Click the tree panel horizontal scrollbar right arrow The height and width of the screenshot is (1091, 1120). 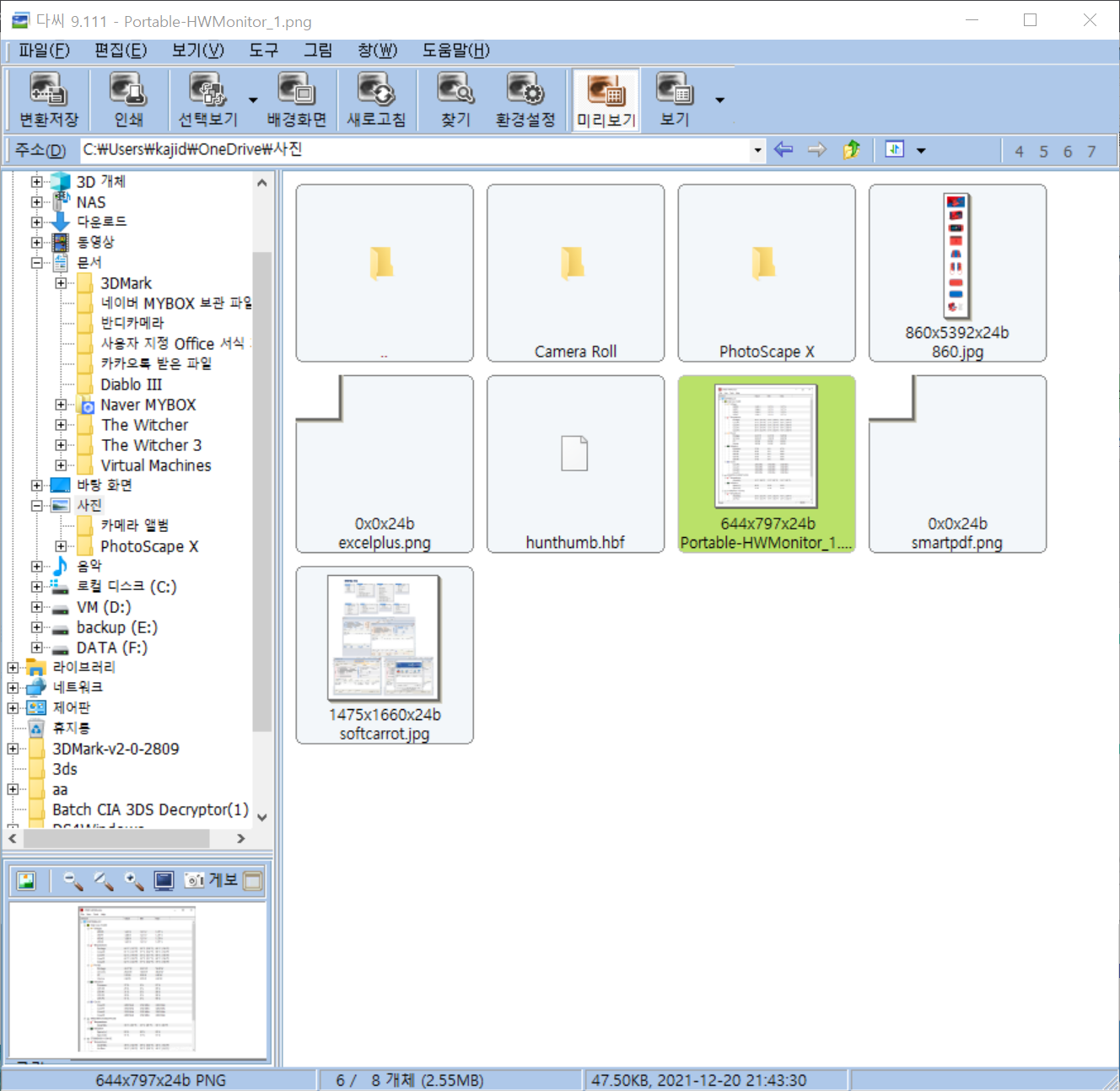241,839
